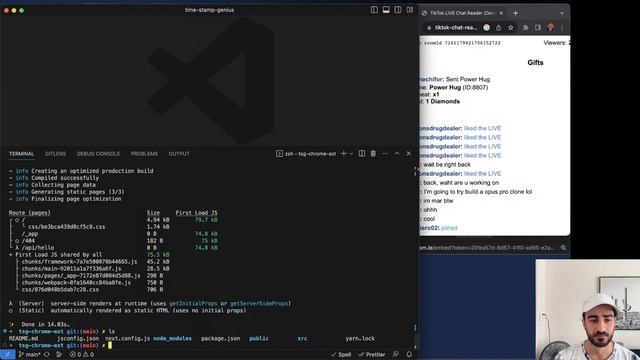This screenshot has width=640, height=360.
Task: Toggle VS Code bottom panel layout icon
Action: click(386, 10)
